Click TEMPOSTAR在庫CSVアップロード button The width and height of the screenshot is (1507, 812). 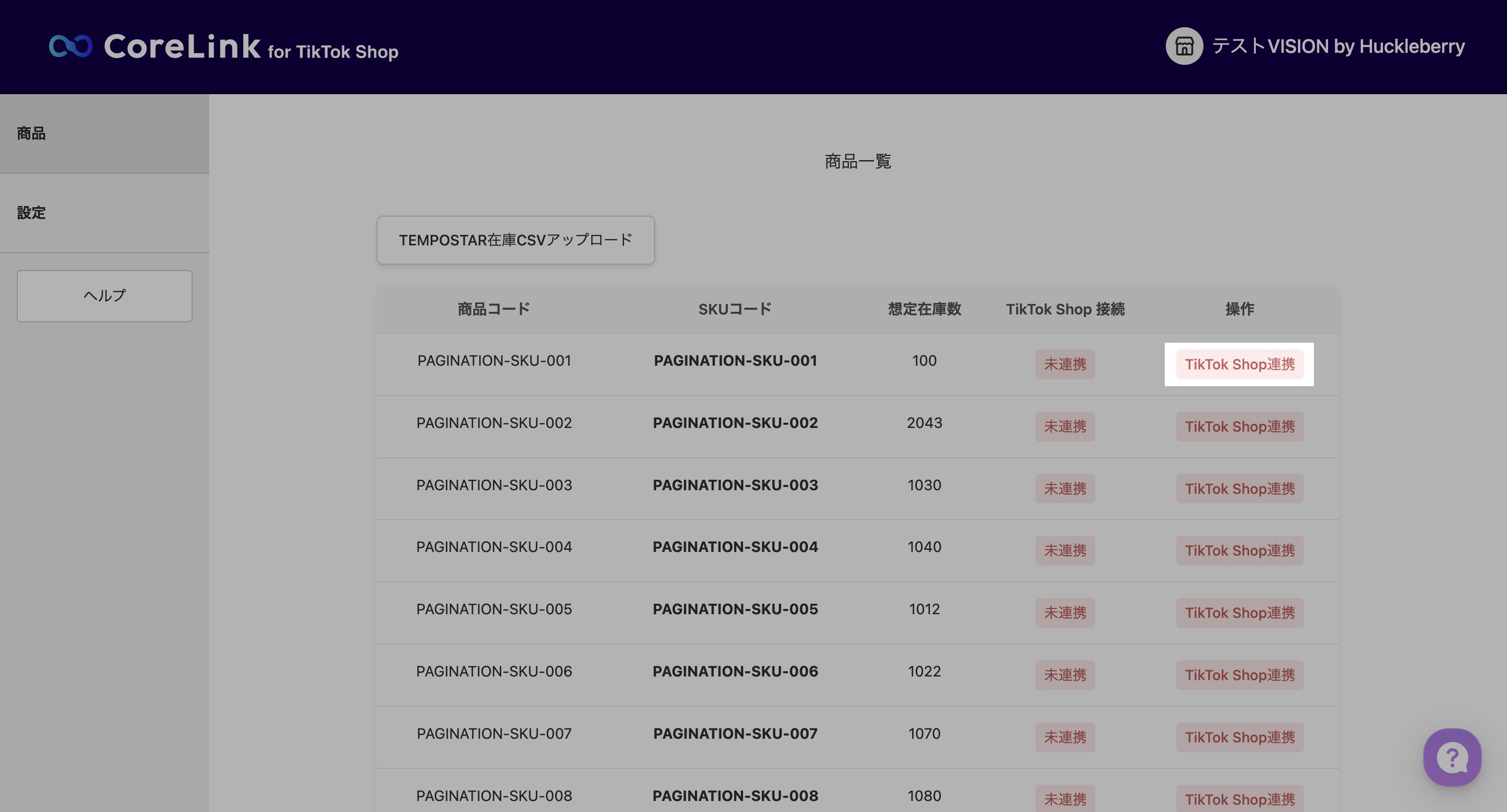[515, 240]
